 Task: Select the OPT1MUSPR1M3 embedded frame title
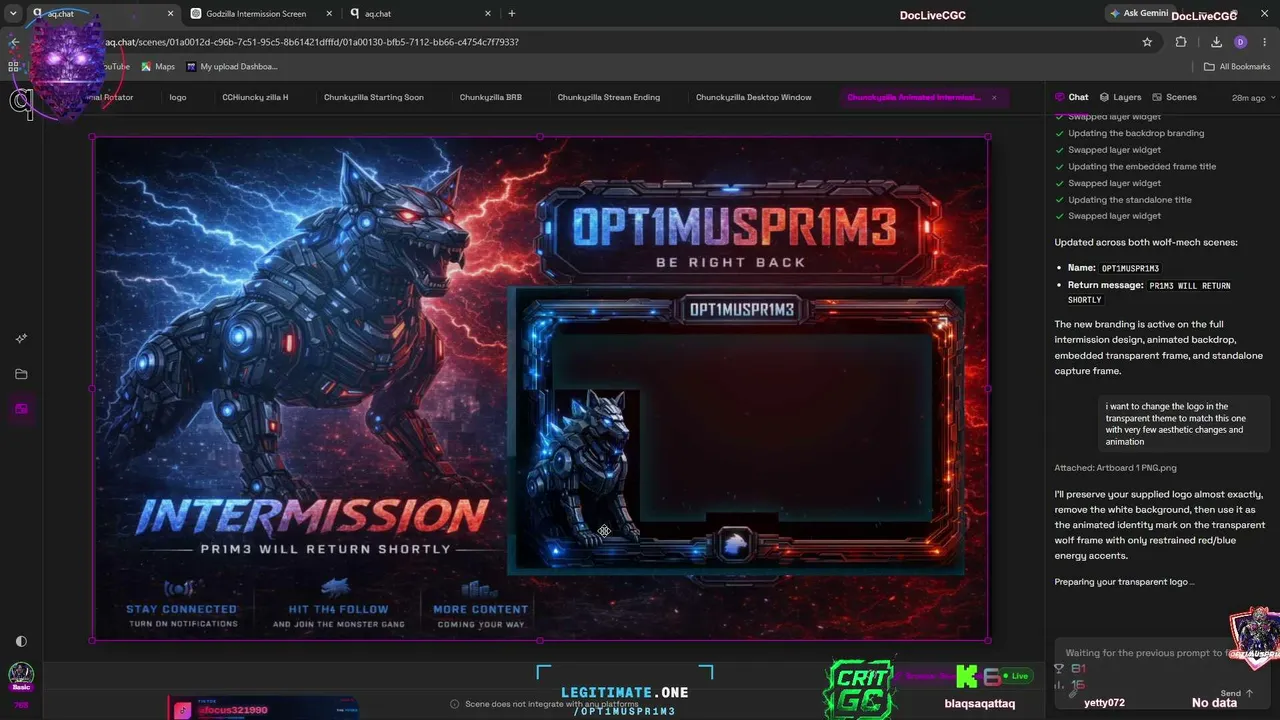click(x=741, y=310)
